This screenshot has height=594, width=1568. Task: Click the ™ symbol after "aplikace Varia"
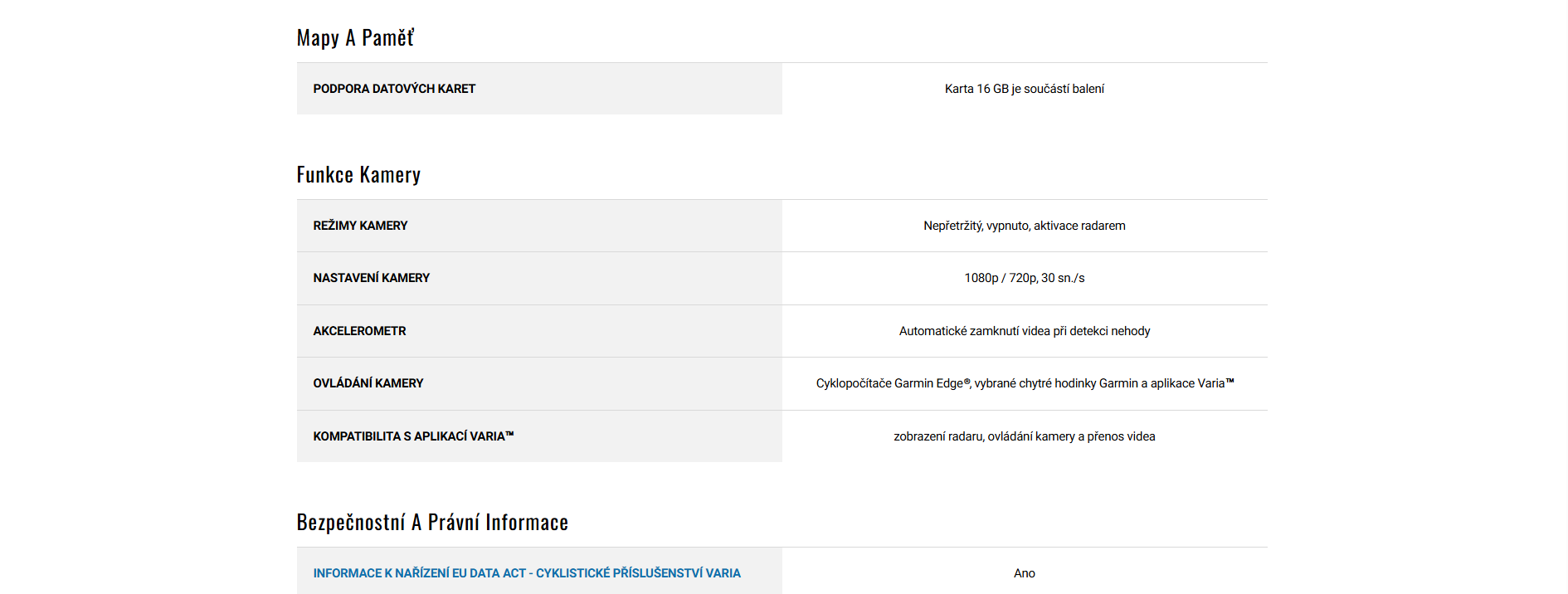[x=1230, y=382]
